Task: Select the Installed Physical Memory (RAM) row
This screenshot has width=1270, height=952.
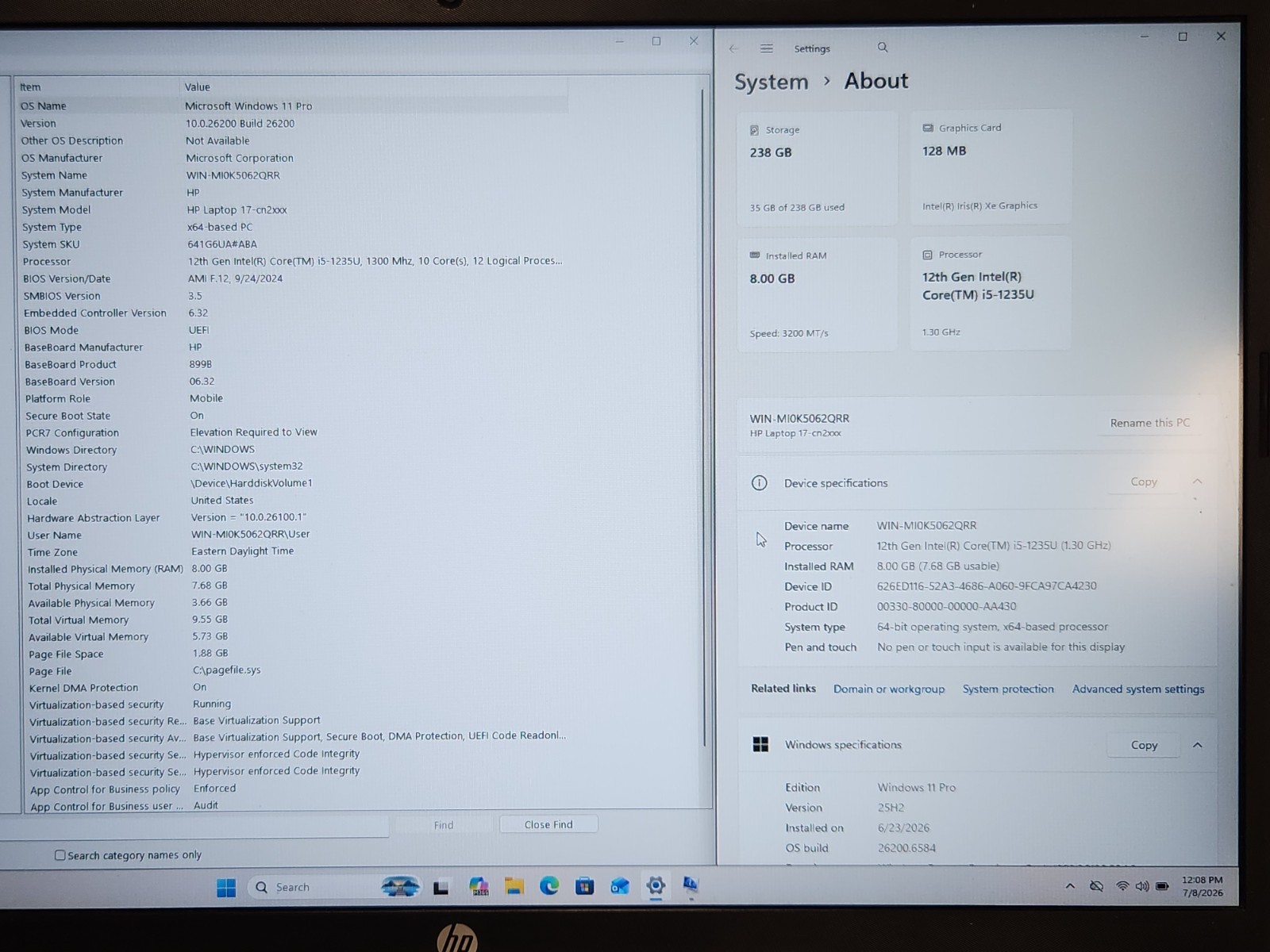Action: pos(294,569)
